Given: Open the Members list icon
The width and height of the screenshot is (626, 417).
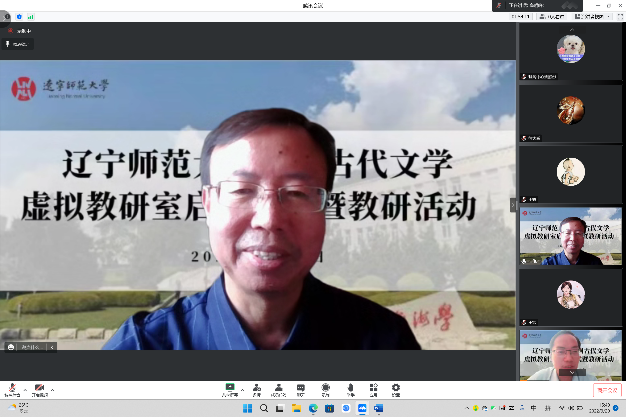Looking at the screenshot, I should (x=278, y=387).
